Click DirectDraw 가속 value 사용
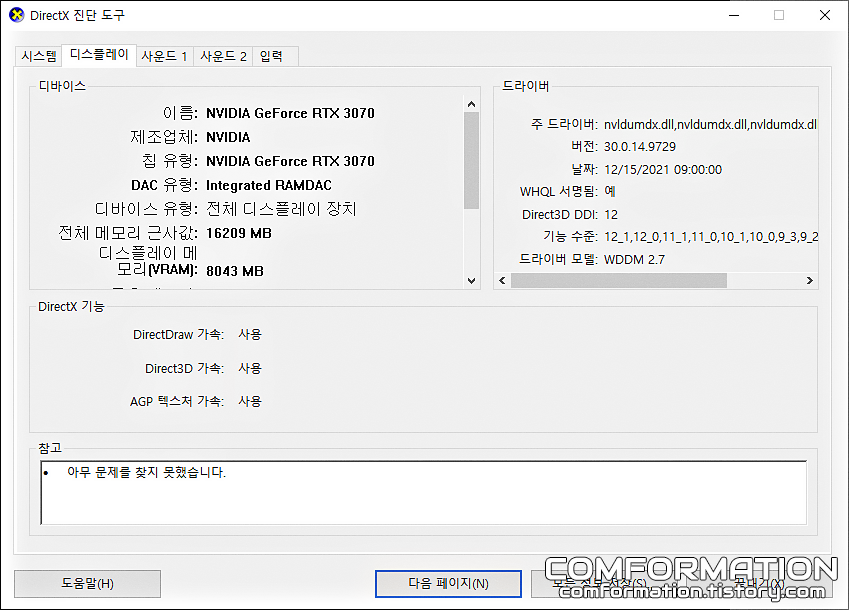Image resolution: width=849 pixels, height=610 pixels. coord(250,334)
